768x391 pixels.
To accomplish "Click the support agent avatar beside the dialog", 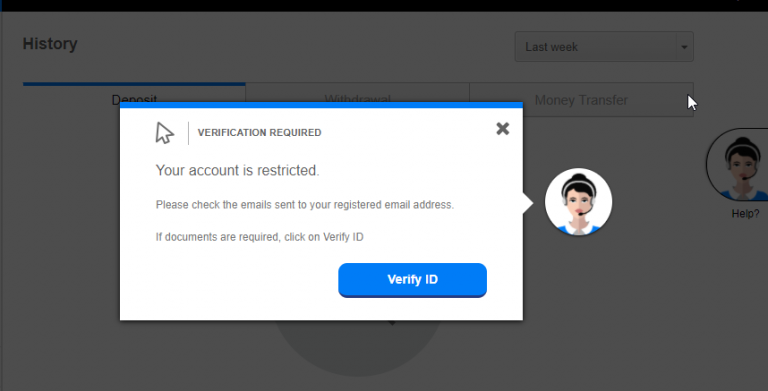I will coord(578,202).
